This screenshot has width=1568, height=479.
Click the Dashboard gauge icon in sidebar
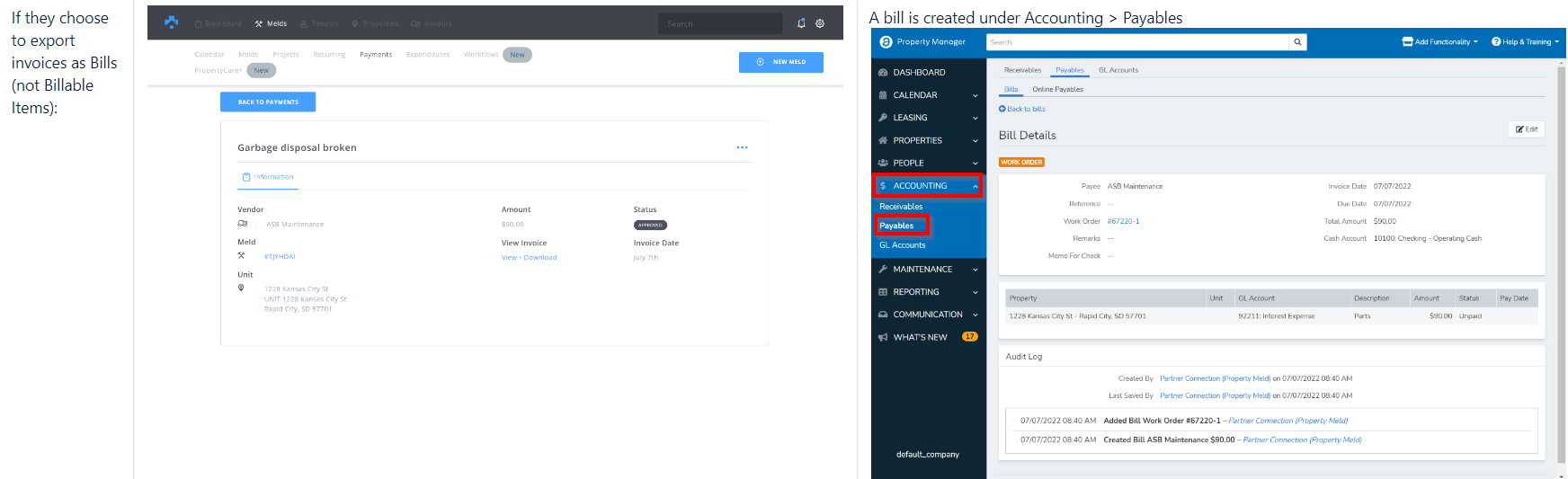click(883, 72)
